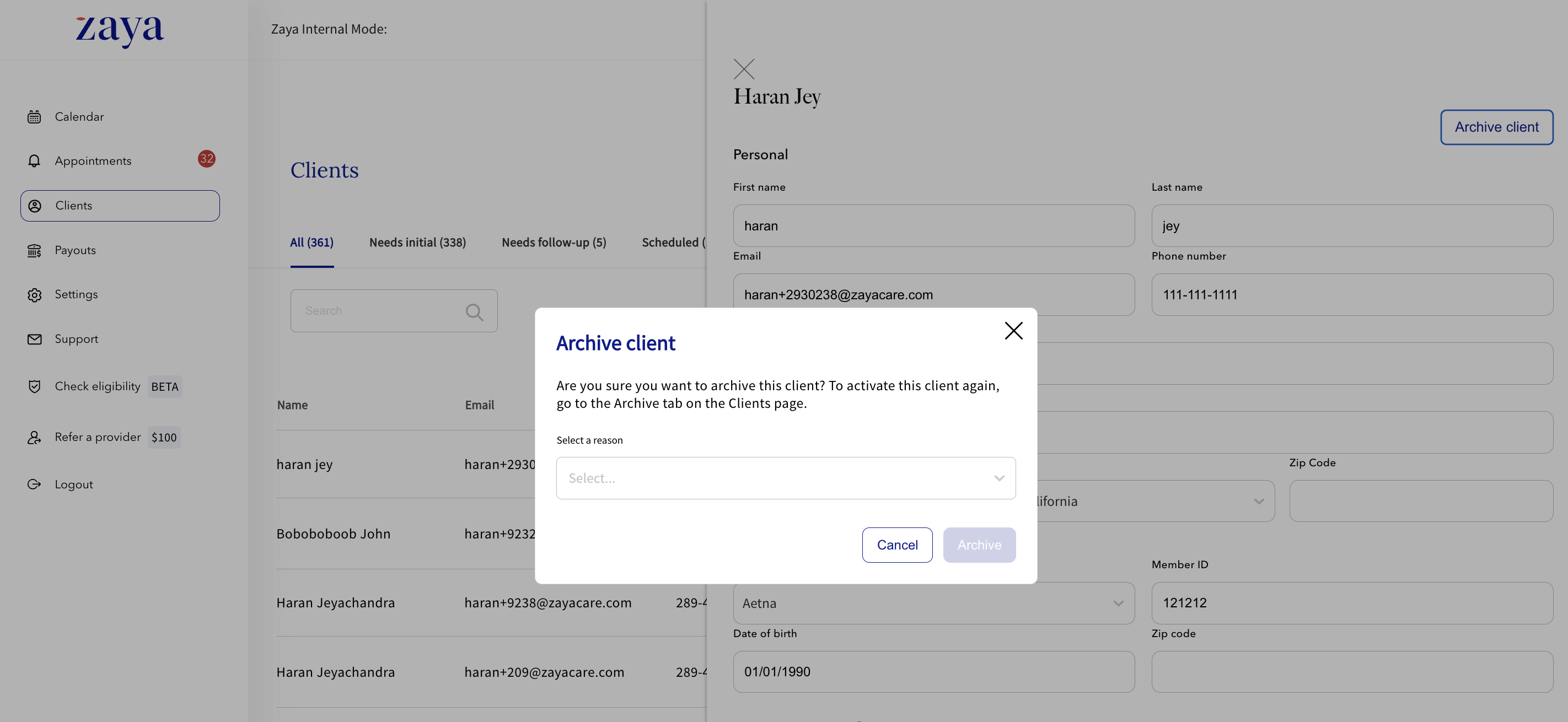Click the Settings gear icon
Viewport: 1568px width, 722px height.
coord(34,295)
